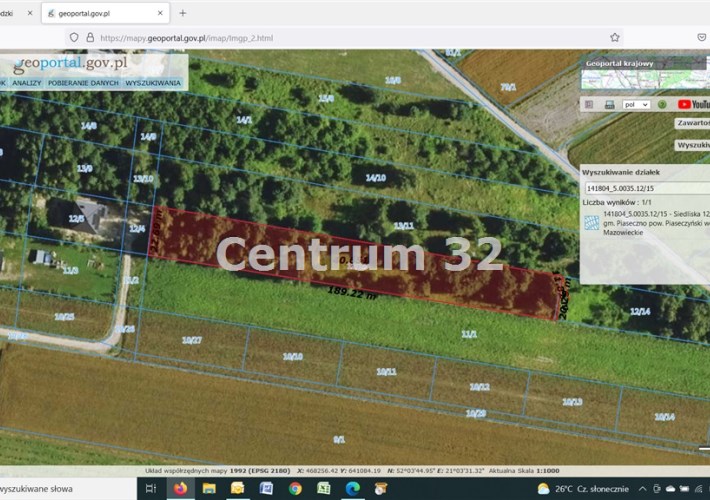
Task: Open the WYSZUKIWANIA menu
Action: pyautogui.click(x=153, y=83)
